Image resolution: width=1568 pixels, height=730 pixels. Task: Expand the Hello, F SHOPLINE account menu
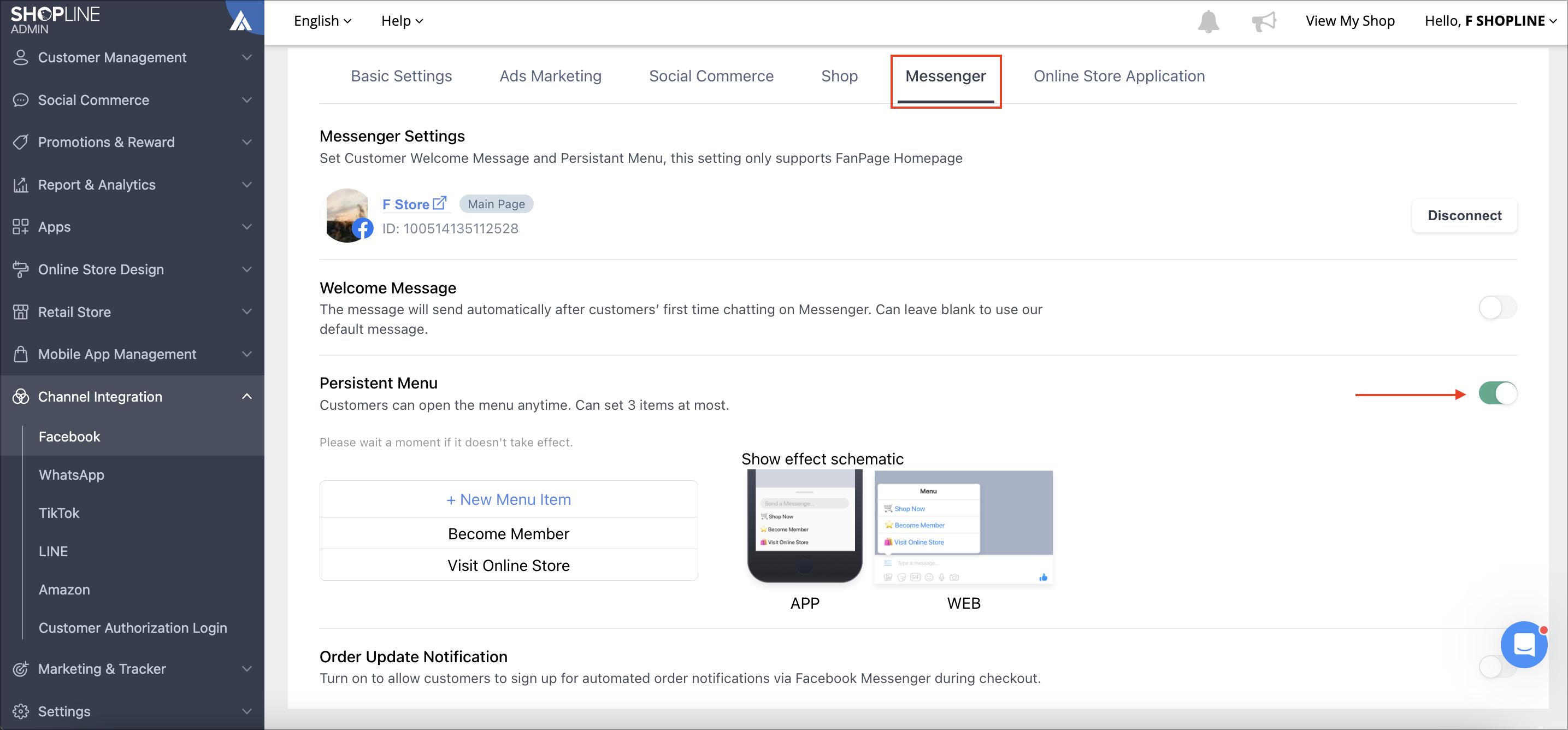(1489, 20)
